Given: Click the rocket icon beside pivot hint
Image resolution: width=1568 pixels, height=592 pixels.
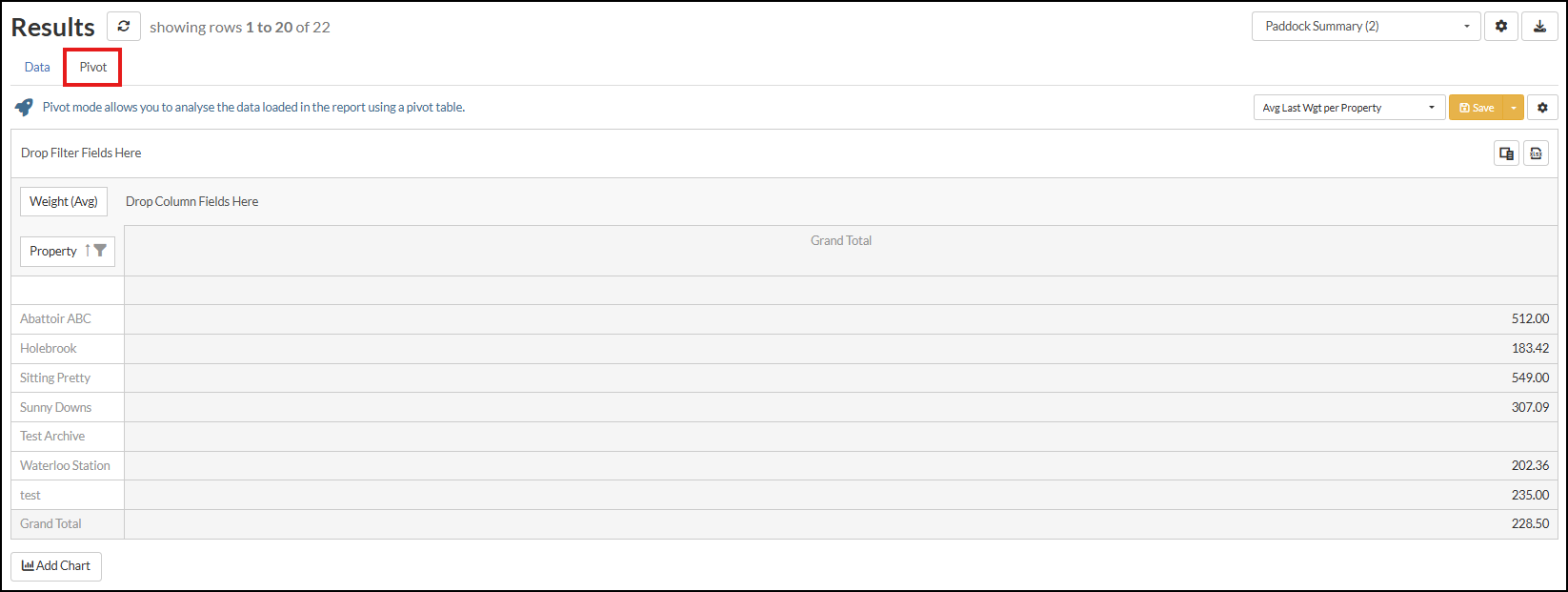Looking at the screenshot, I should click(24, 108).
